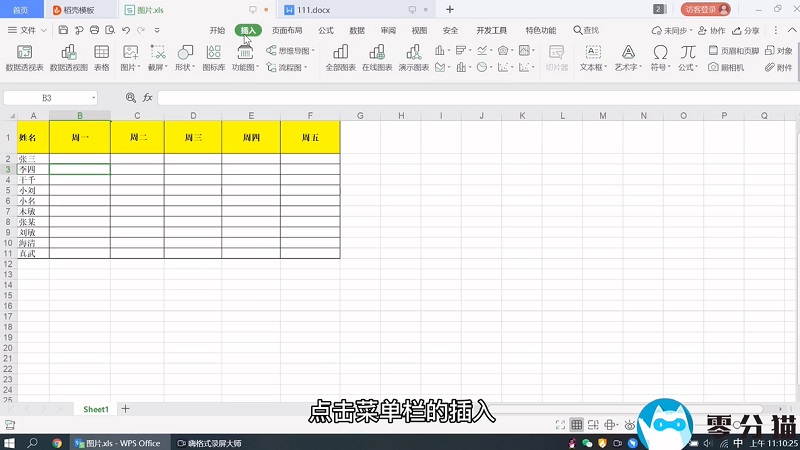Viewport: 800px width, 450px height.
Task: Click the 全部图表 all charts icon
Action: point(340,57)
